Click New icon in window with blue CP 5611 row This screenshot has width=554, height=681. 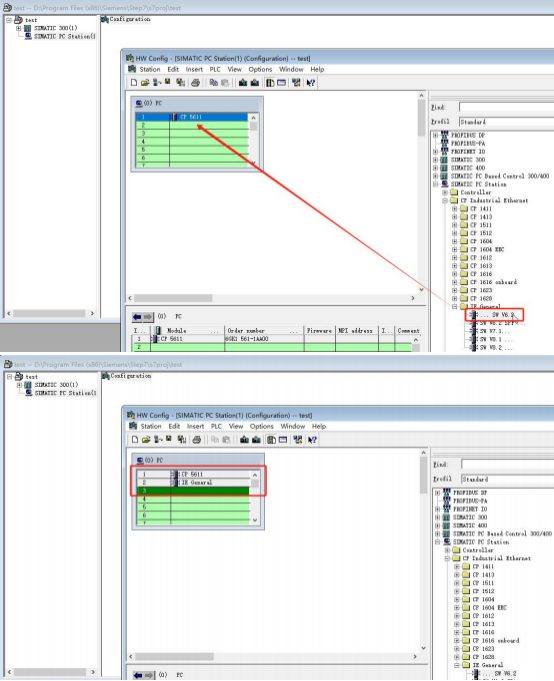click(134, 83)
